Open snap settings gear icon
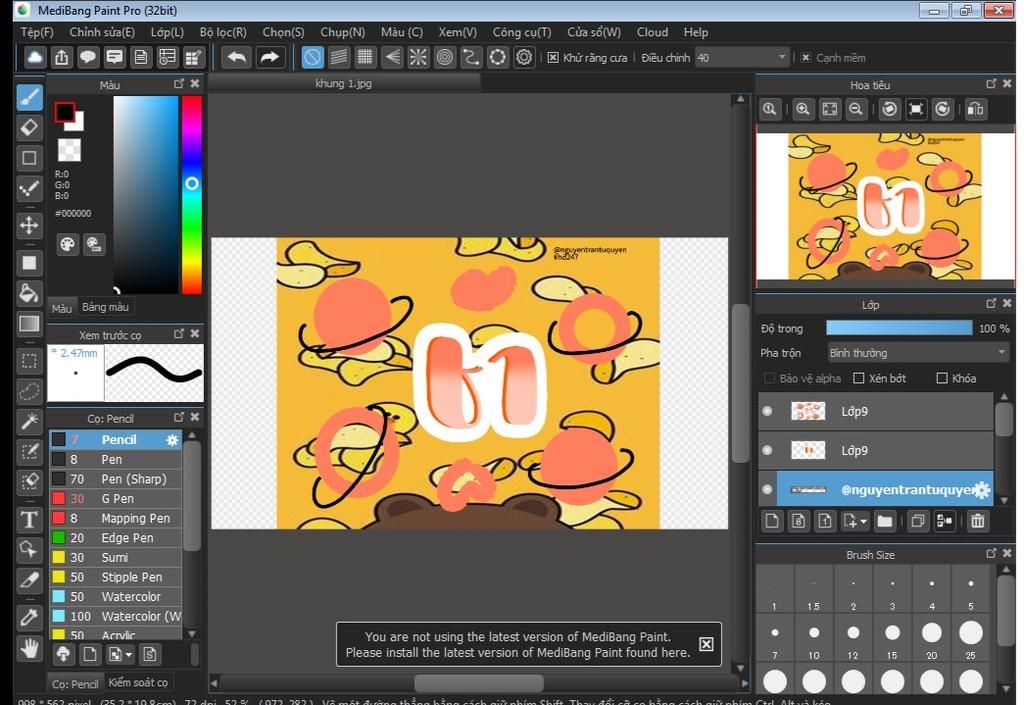This screenshot has height=705, width=1024. pos(524,57)
